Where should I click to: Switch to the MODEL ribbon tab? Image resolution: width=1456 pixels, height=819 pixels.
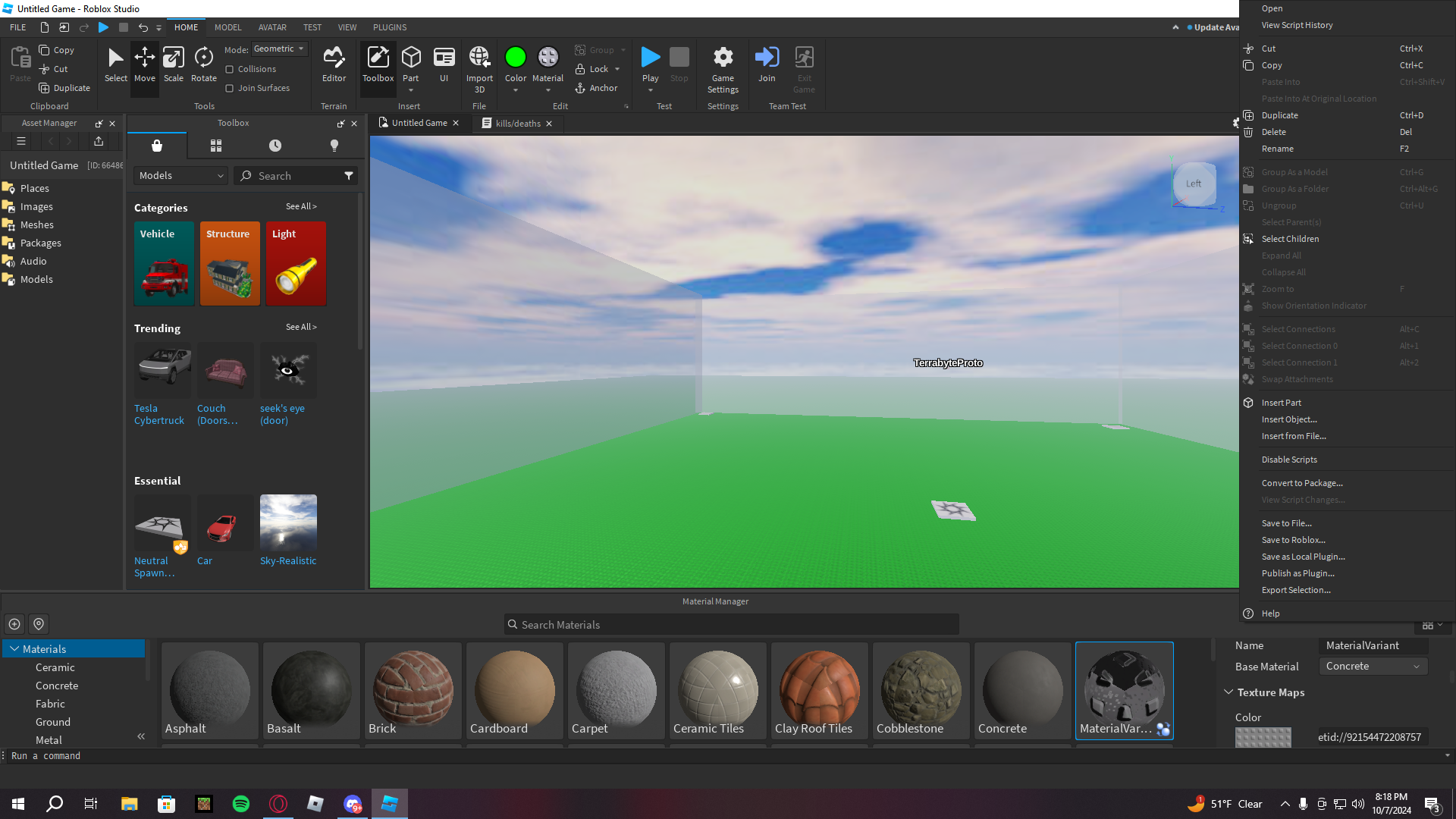[x=227, y=27]
